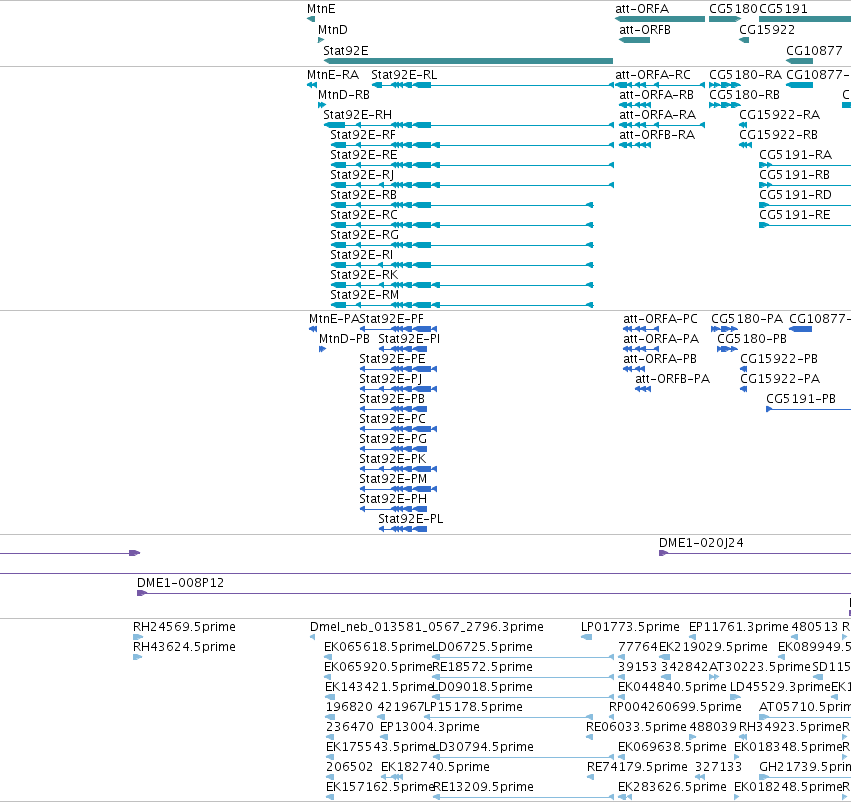Select the att-ORFA-RC transcript label
This screenshot has height=802, width=851.
653,75
